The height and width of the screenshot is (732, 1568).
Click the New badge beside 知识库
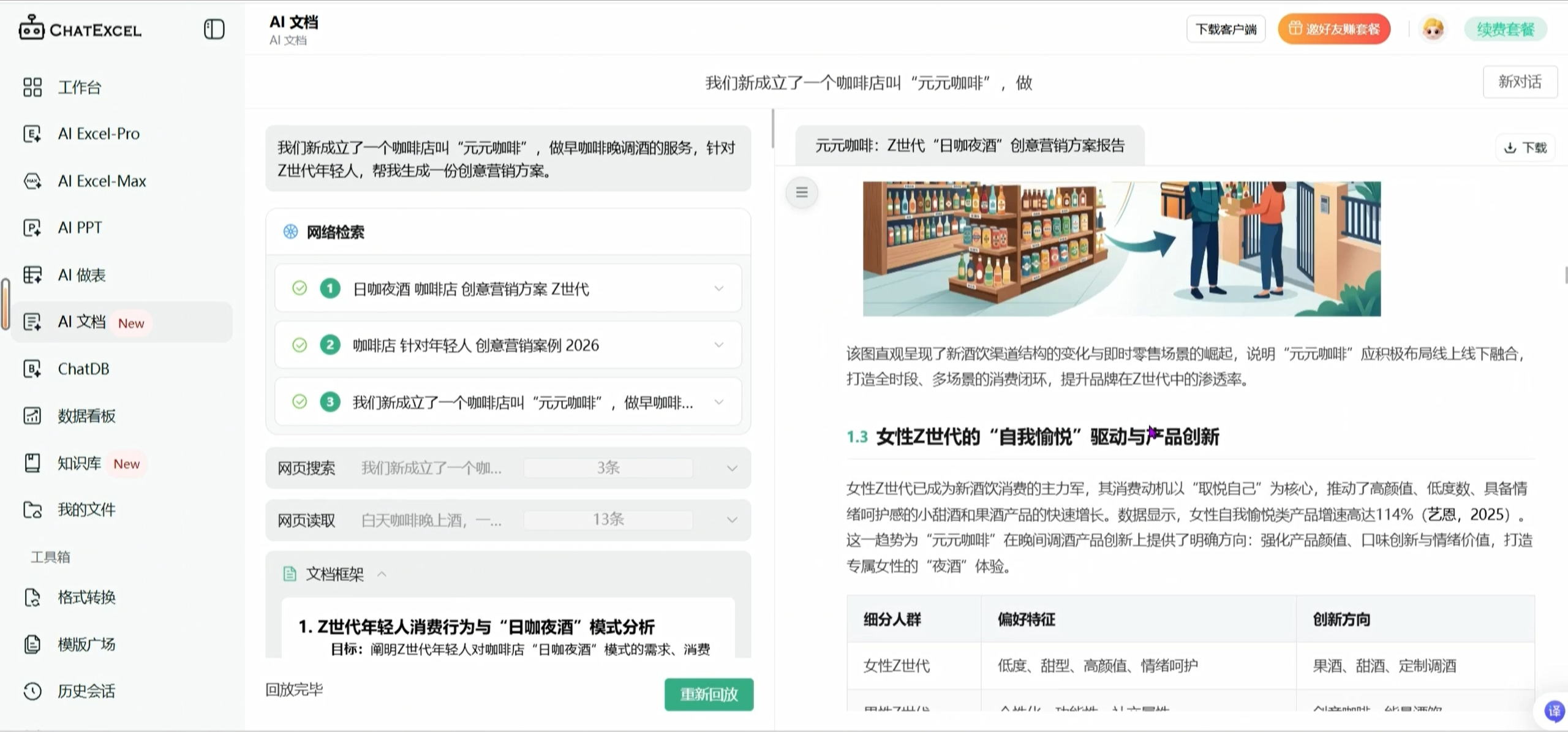coord(127,464)
